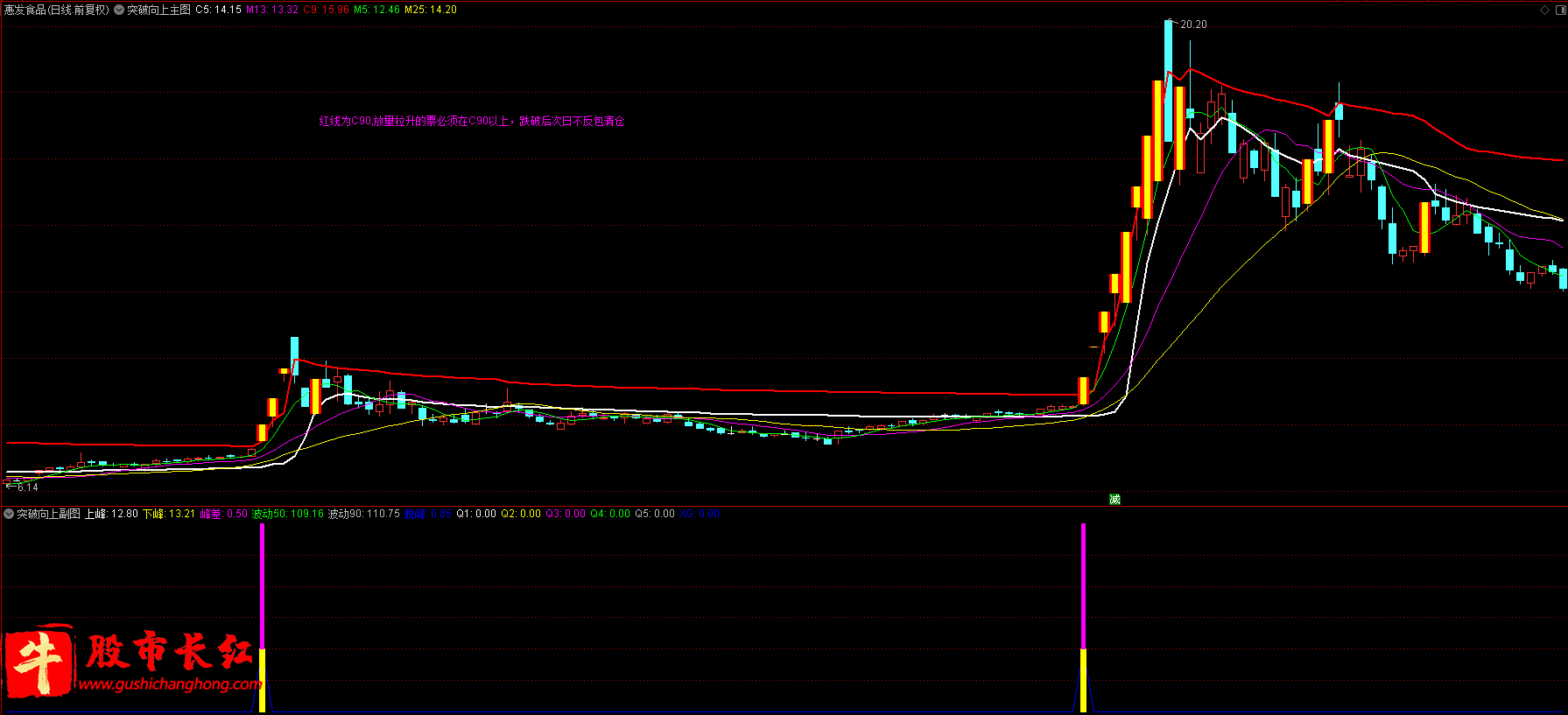Click the second magenta signal bar in sub chart
Image resolution: width=1568 pixels, height=715 pixels.
click(1083, 586)
